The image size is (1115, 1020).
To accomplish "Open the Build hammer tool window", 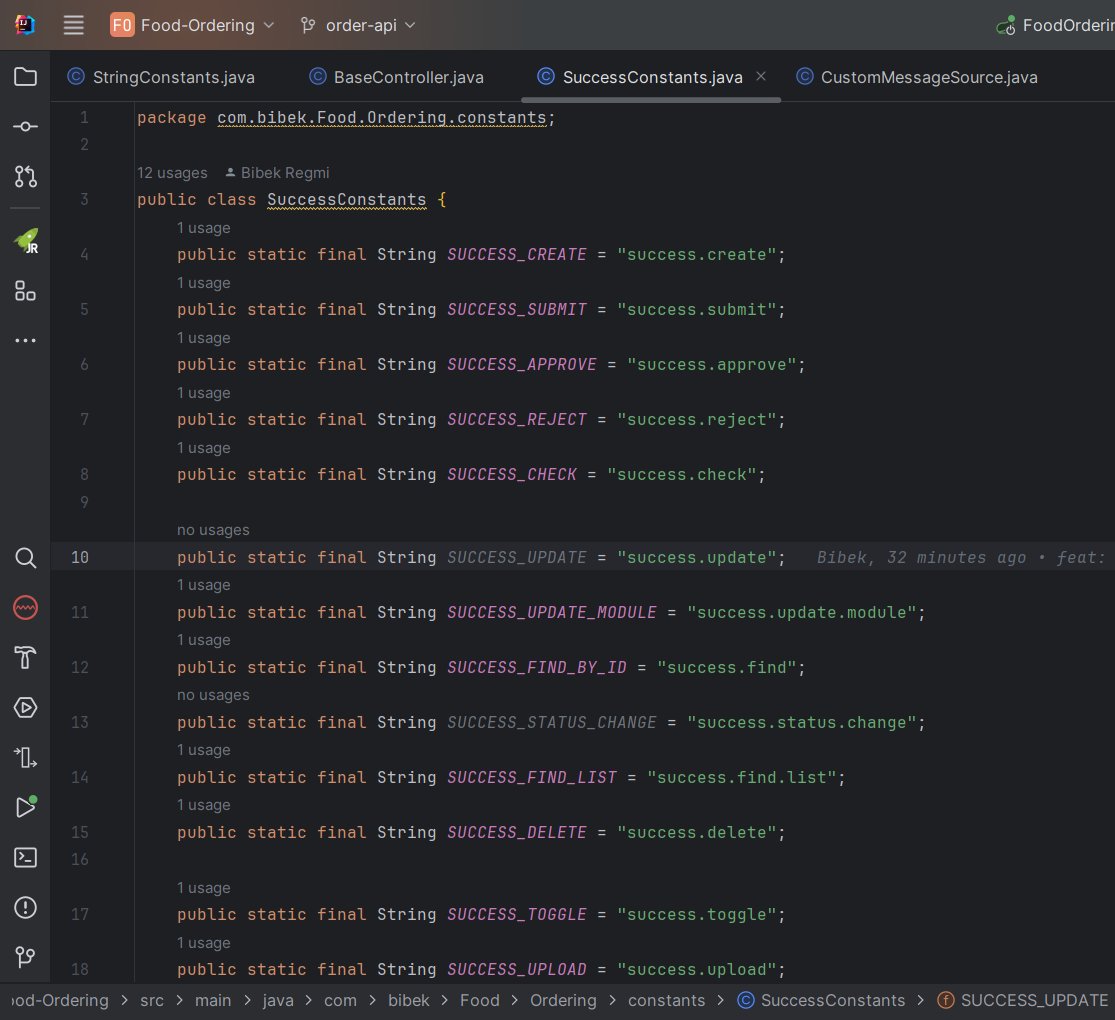I will [x=26, y=657].
